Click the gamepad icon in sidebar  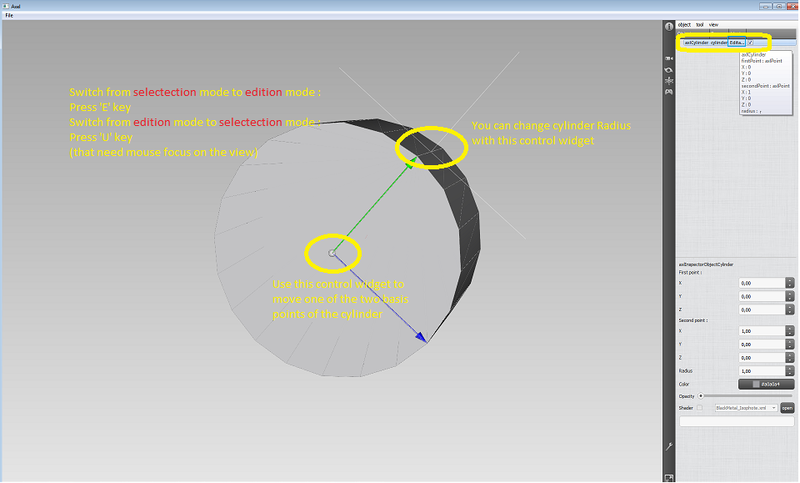[x=669, y=92]
